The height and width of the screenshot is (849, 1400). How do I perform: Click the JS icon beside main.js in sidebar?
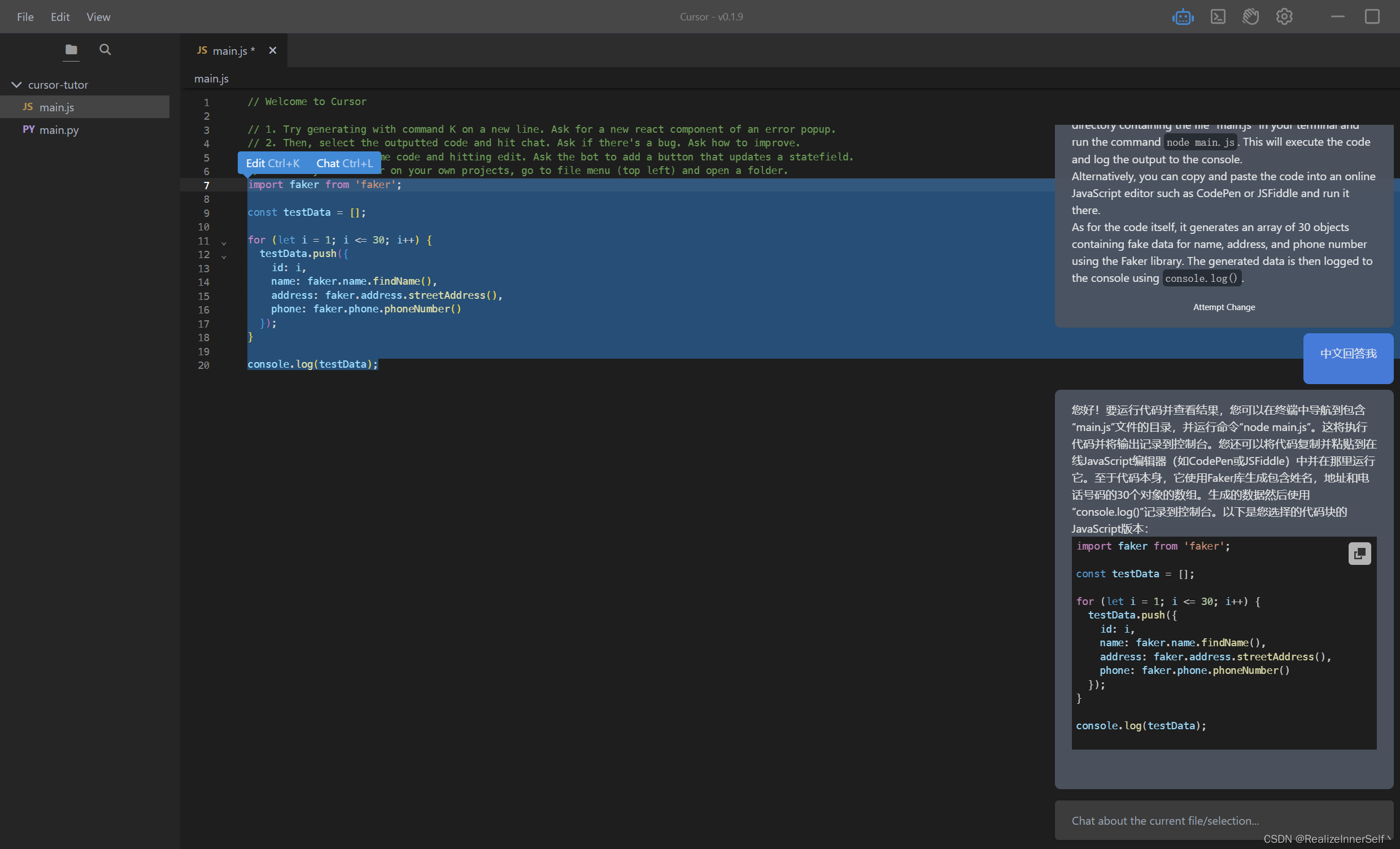point(28,107)
